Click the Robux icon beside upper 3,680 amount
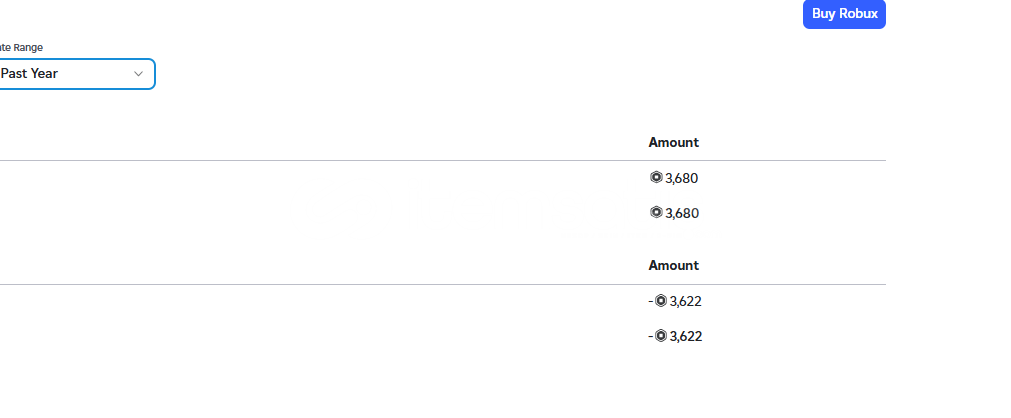Viewport: 1011px width, 418px height. (x=656, y=177)
